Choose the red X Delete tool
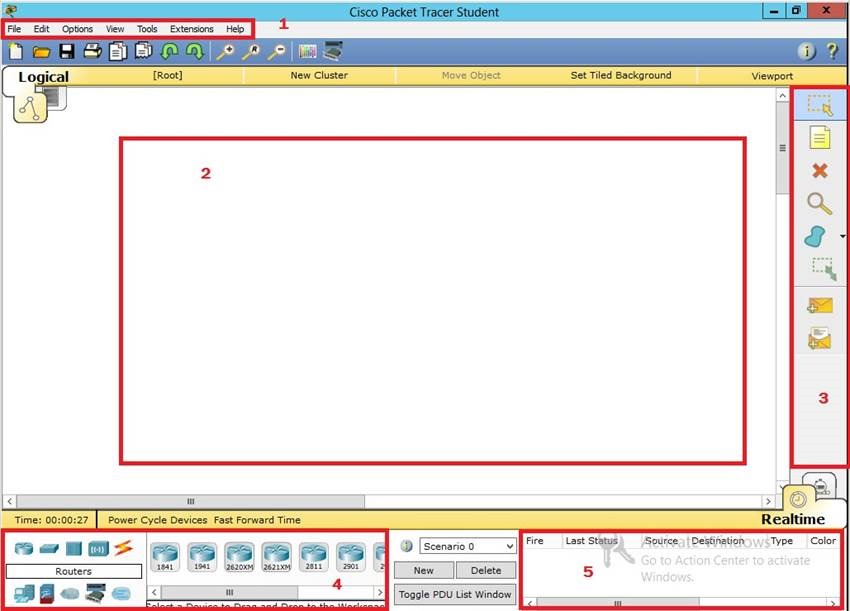Image resolution: width=850 pixels, height=611 pixels. point(820,171)
